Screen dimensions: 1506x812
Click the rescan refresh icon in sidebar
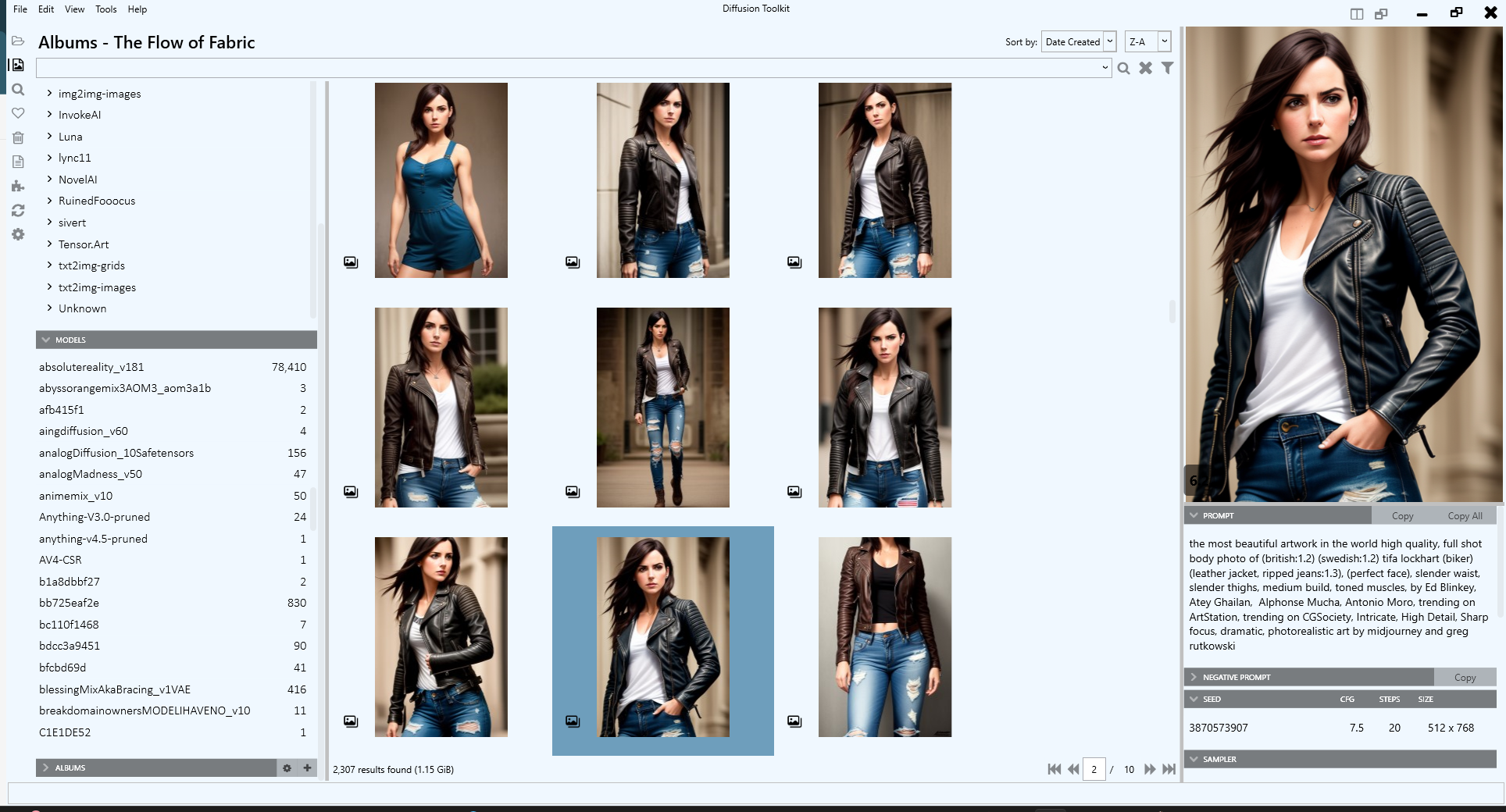pyautogui.click(x=18, y=211)
